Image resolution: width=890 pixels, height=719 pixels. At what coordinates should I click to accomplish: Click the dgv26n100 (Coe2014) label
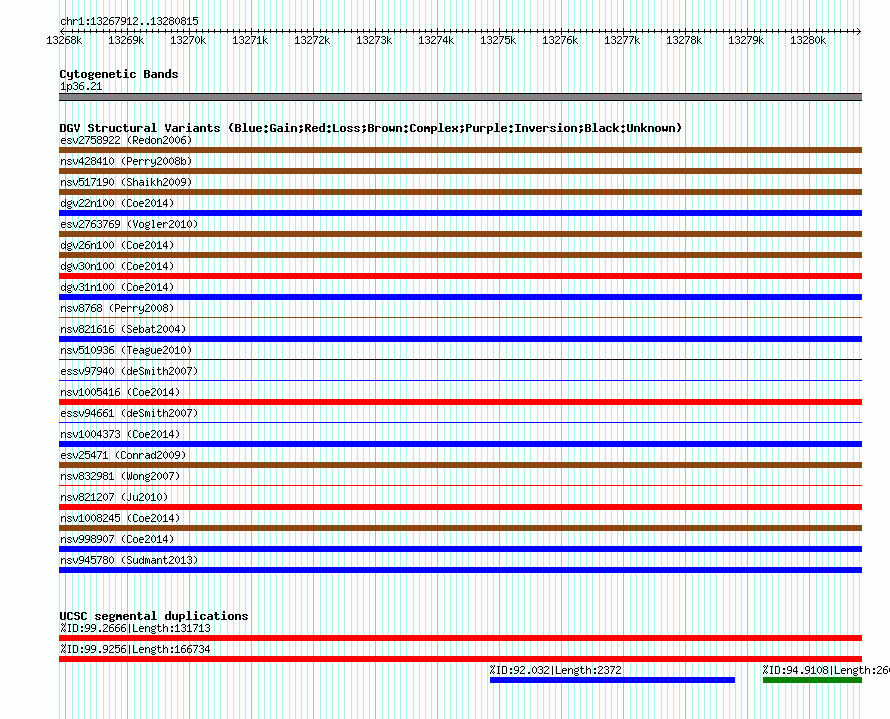point(117,245)
